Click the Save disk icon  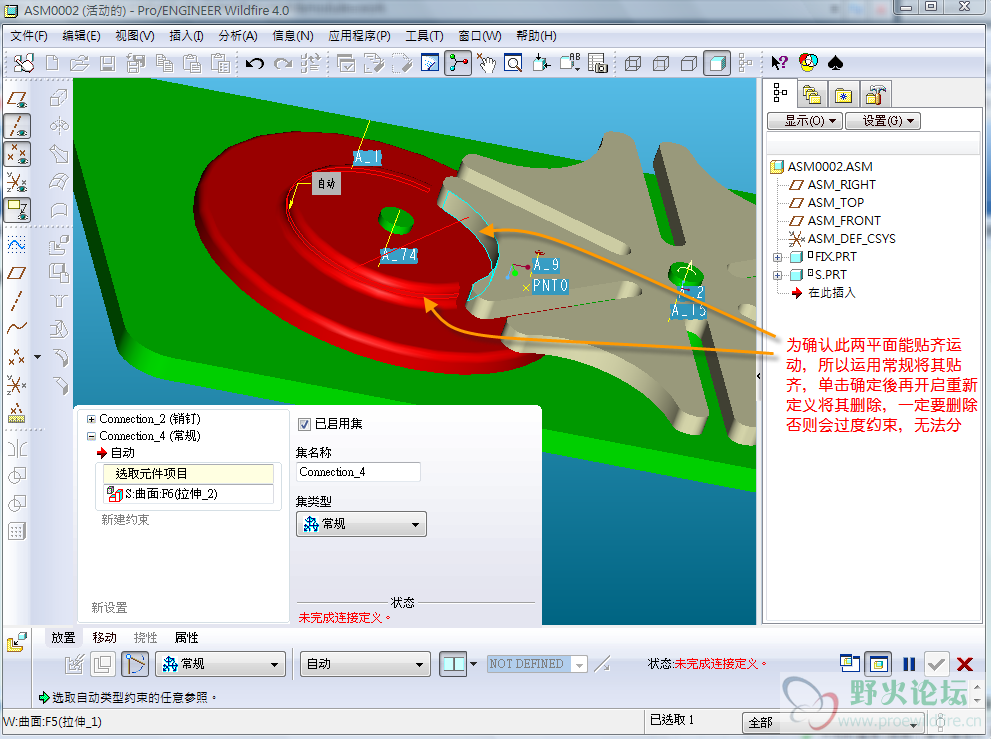click(107, 63)
